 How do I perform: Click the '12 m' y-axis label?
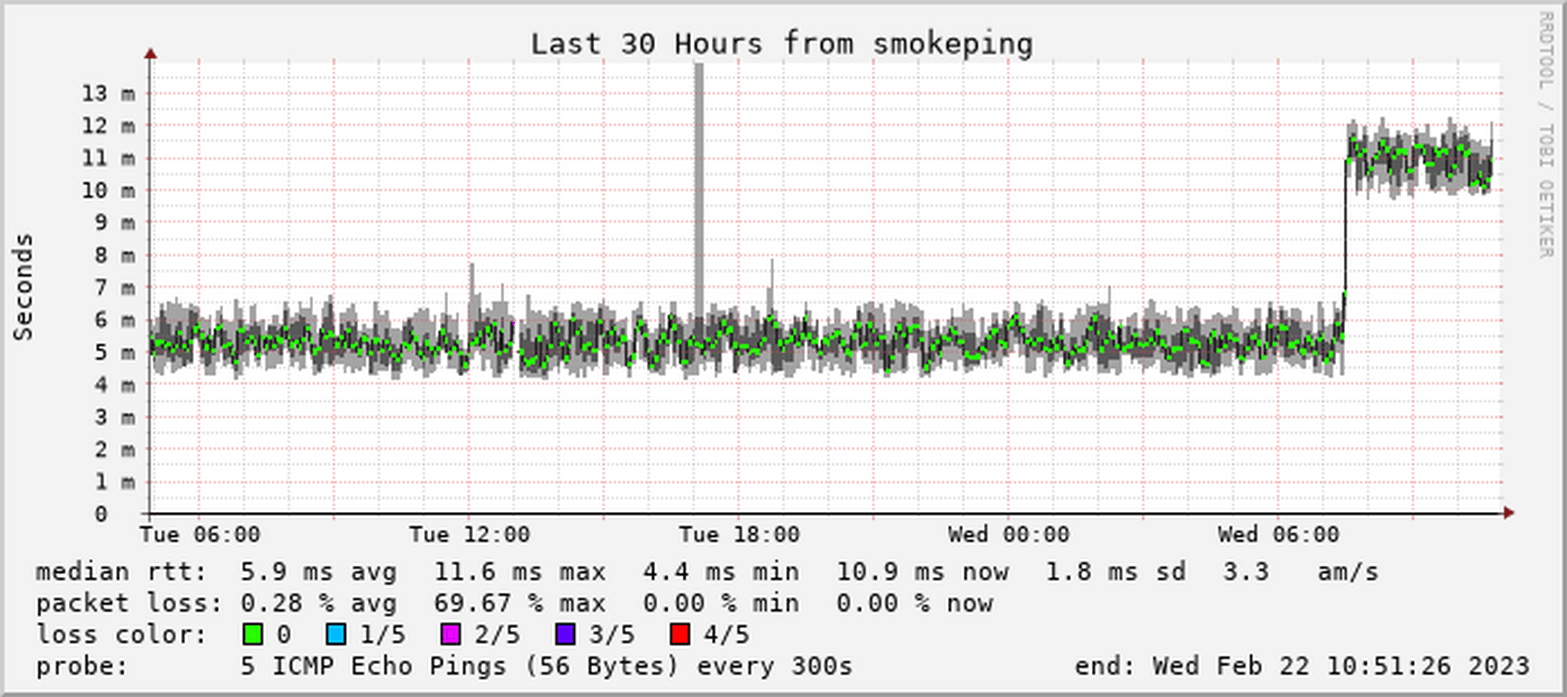[x=108, y=125]
